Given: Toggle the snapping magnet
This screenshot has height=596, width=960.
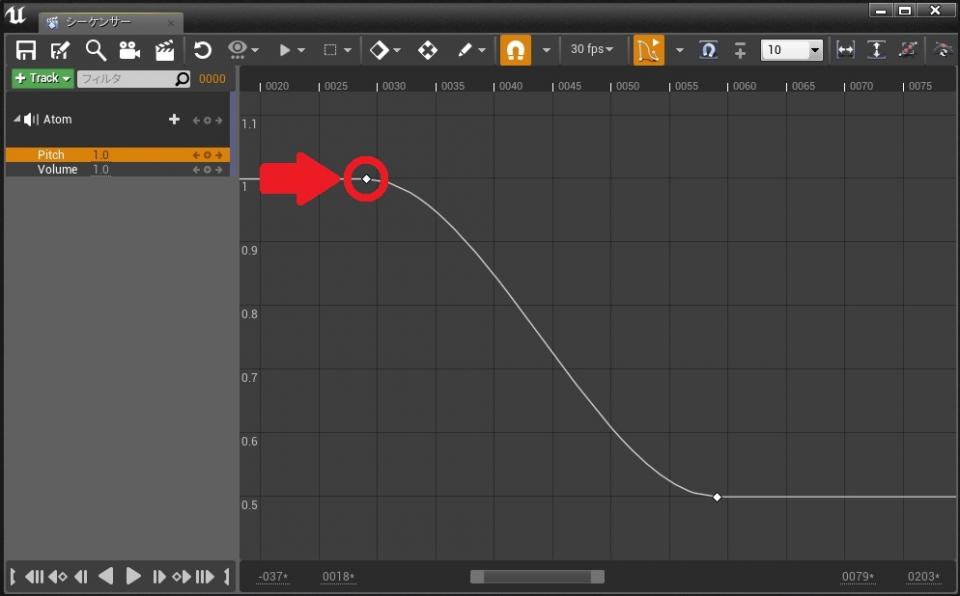Looking at the screenshot, I should 518,49.
